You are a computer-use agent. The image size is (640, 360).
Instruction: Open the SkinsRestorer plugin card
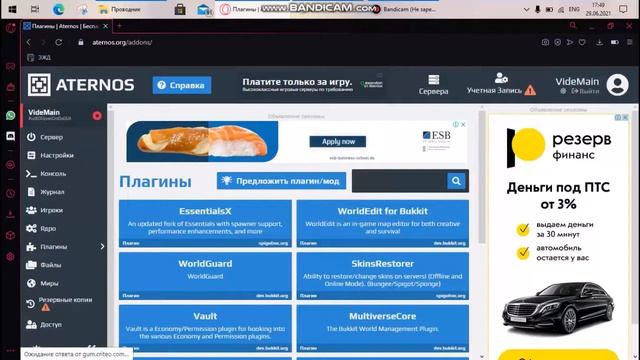[x=382, y=276]
